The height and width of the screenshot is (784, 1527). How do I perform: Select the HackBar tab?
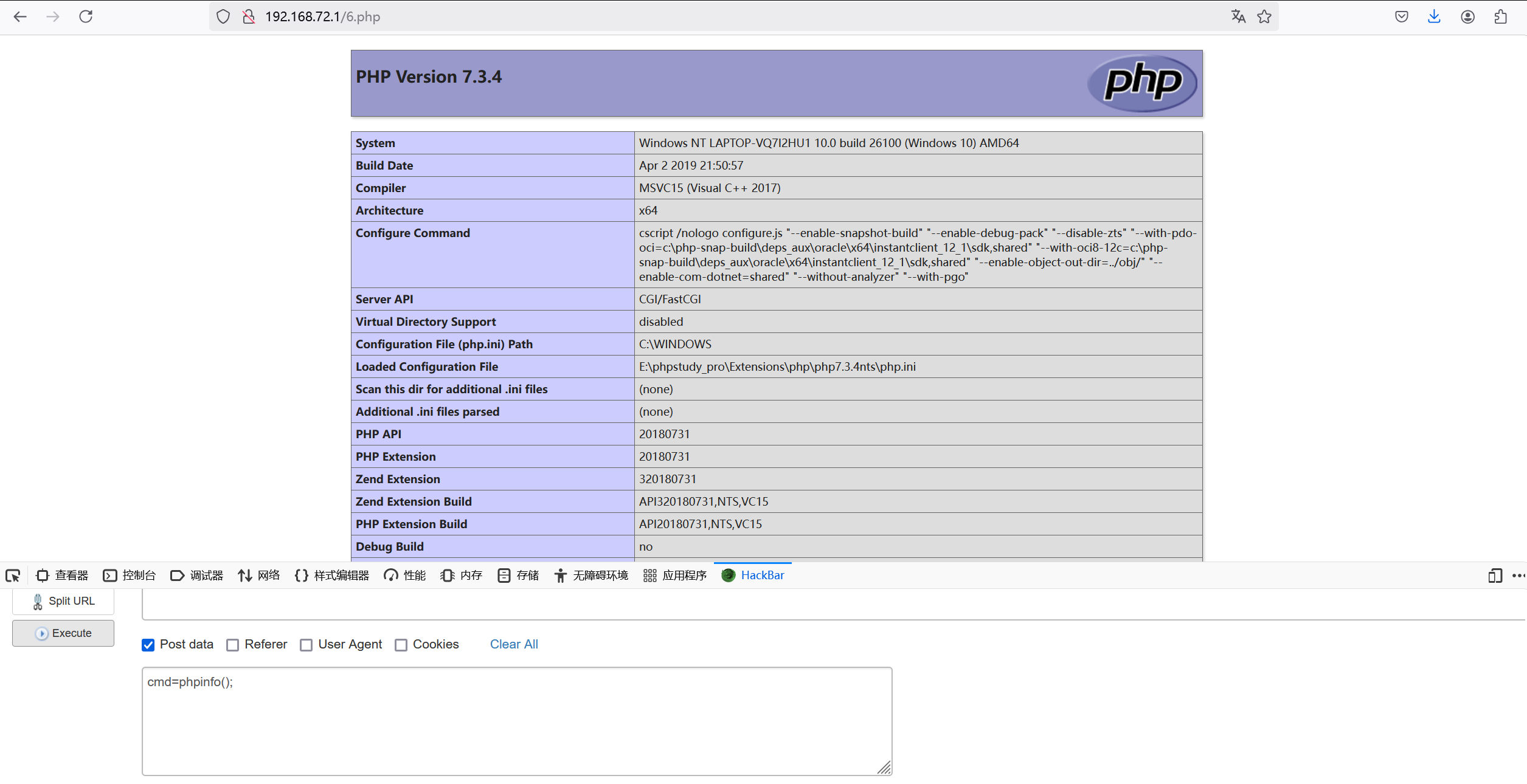tap(753, 575)
